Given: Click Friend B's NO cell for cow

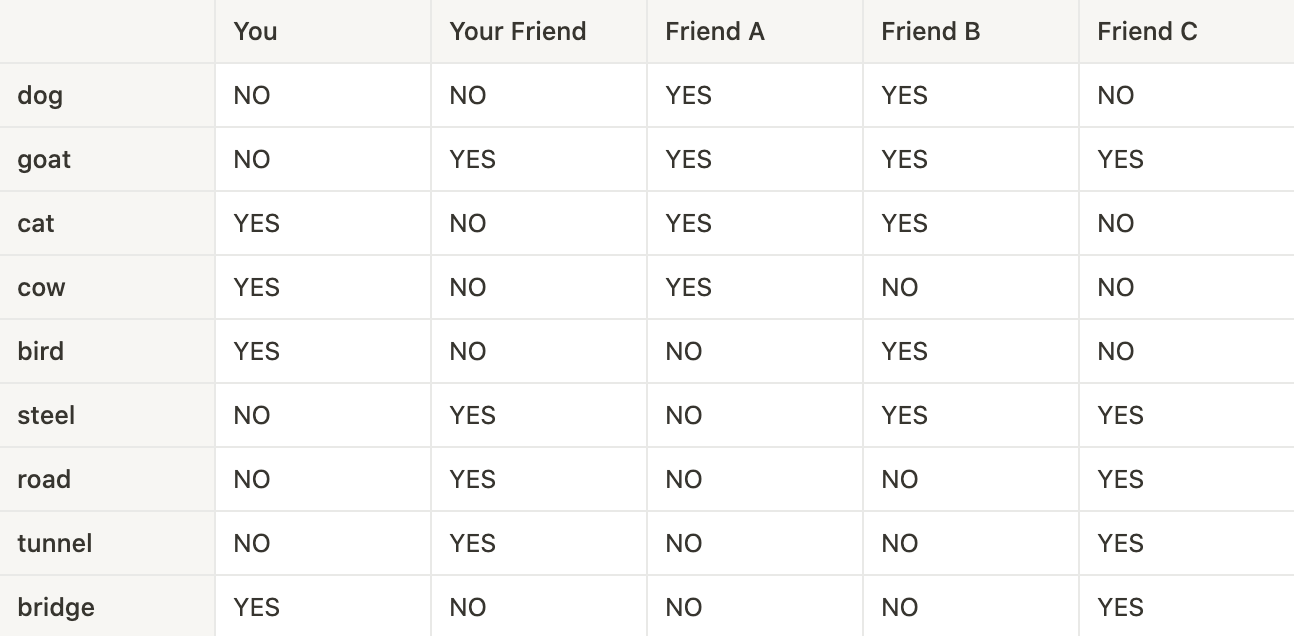Looking at the screenshot, I should (x=900, y=288).
